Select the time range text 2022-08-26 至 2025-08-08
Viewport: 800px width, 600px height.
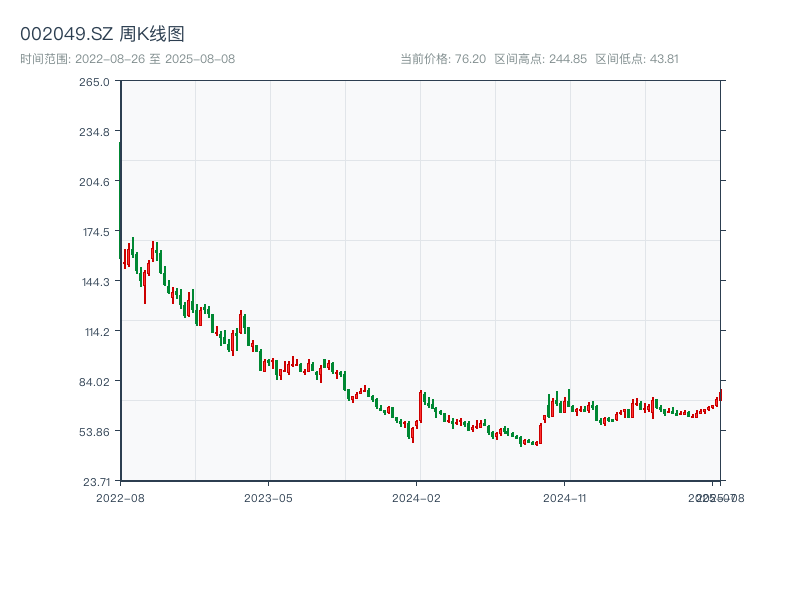[x=155, y=59]
